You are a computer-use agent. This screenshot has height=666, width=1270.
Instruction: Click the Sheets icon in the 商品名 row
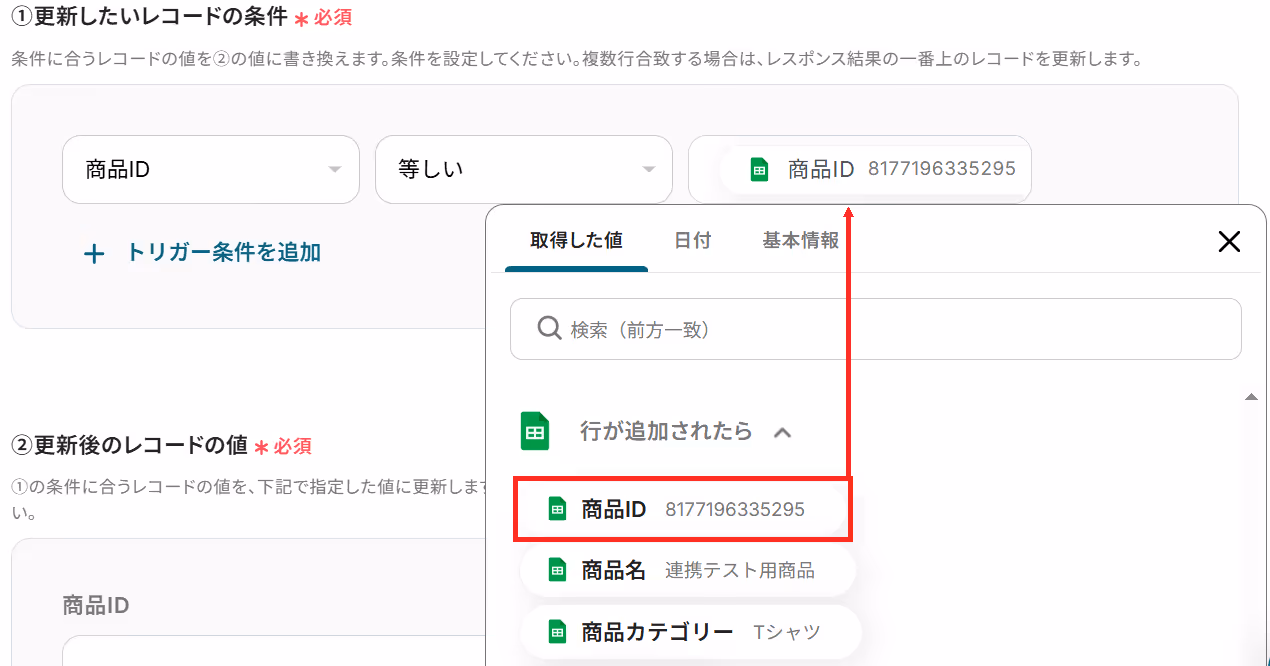[558, 570]
